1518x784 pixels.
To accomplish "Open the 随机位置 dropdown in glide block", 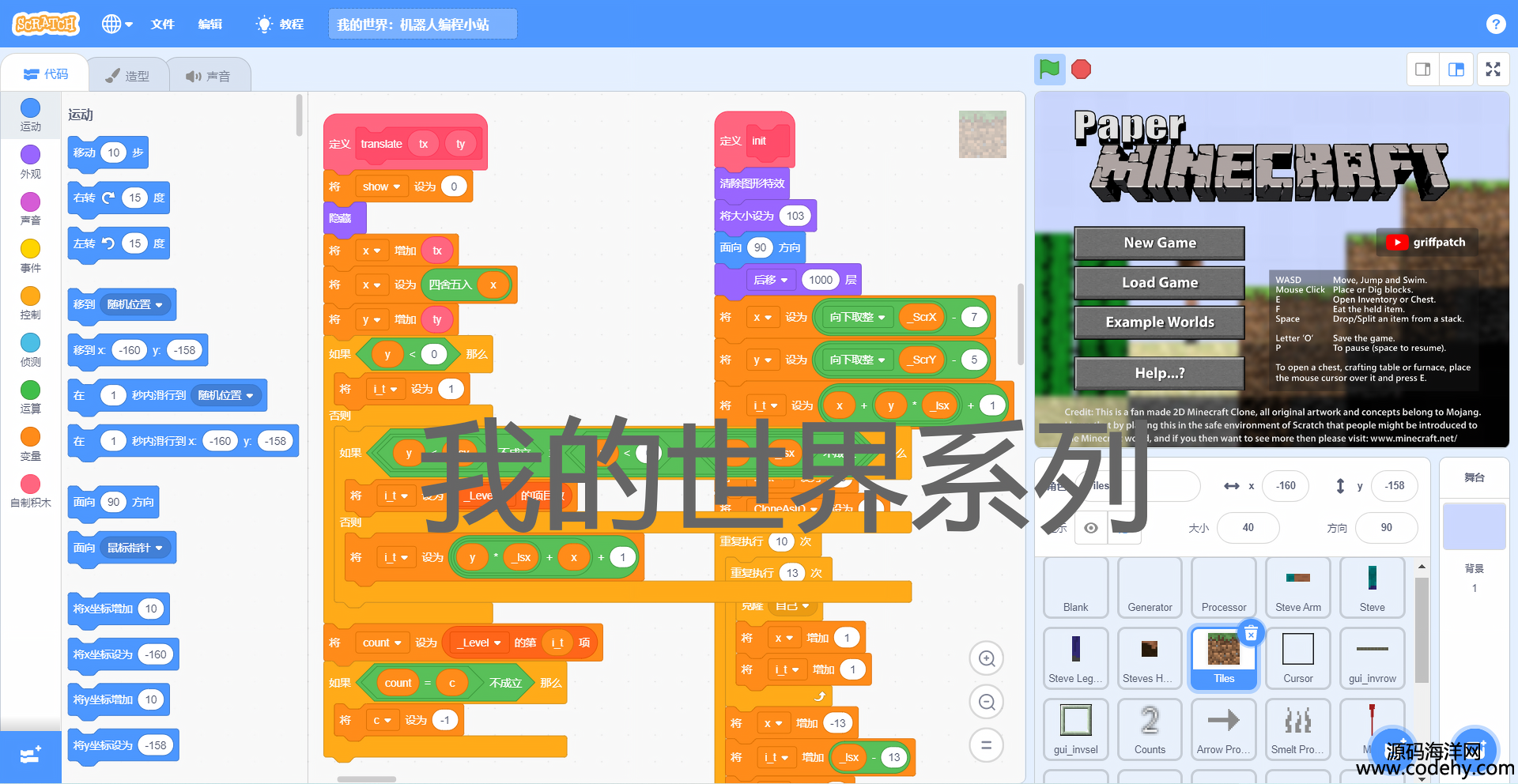I will click(226, 395).
